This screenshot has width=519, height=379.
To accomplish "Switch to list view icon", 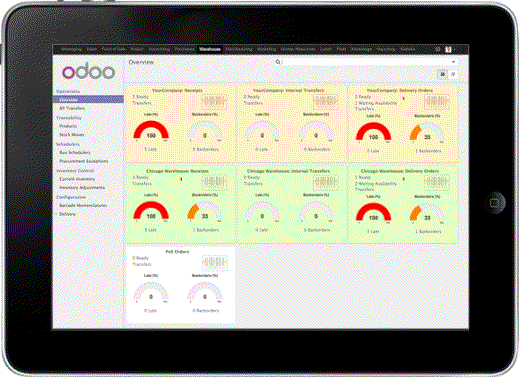I will click(x=453, y=74).
